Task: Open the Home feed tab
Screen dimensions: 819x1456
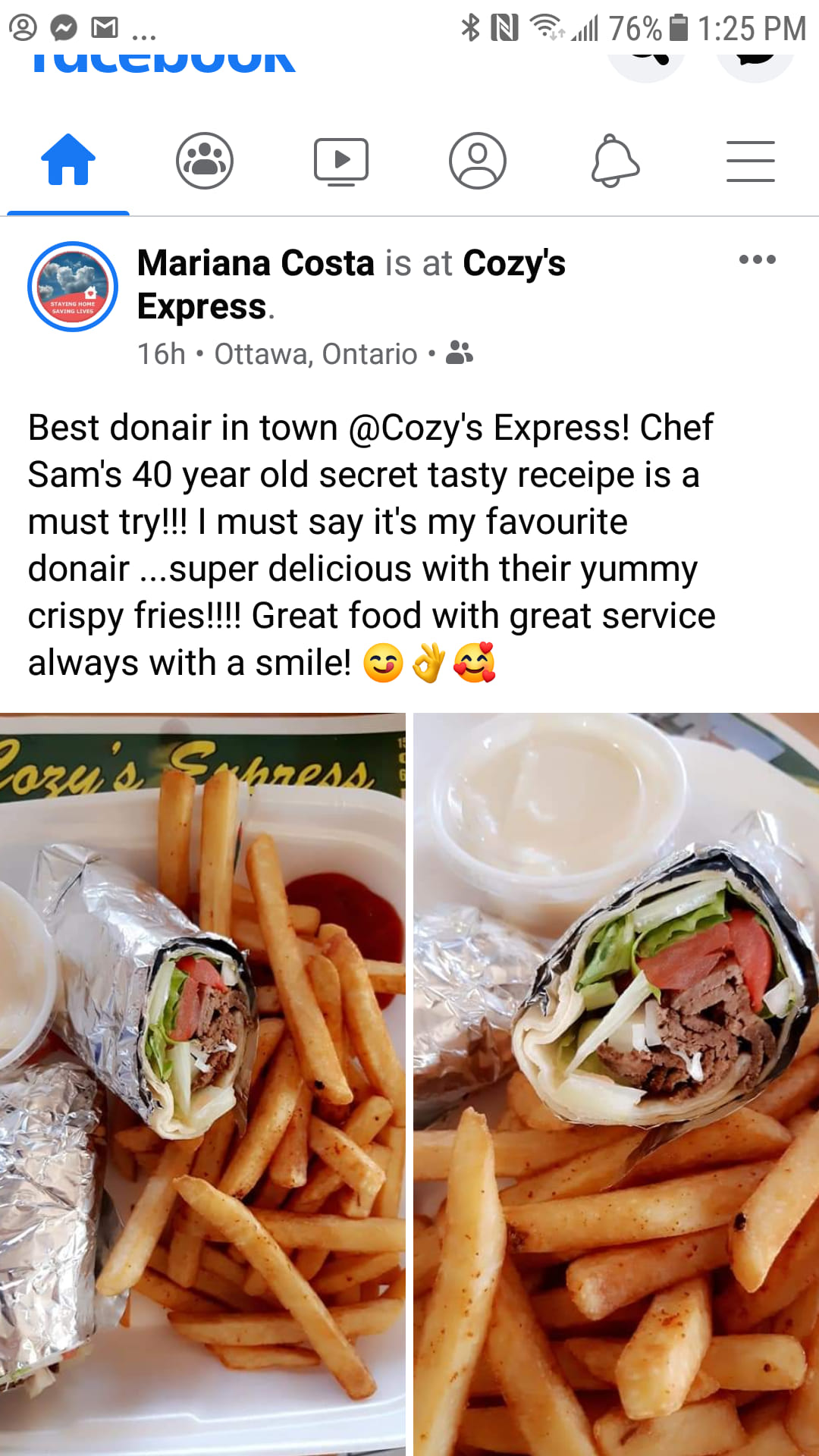Action: (x=68, y=160)
